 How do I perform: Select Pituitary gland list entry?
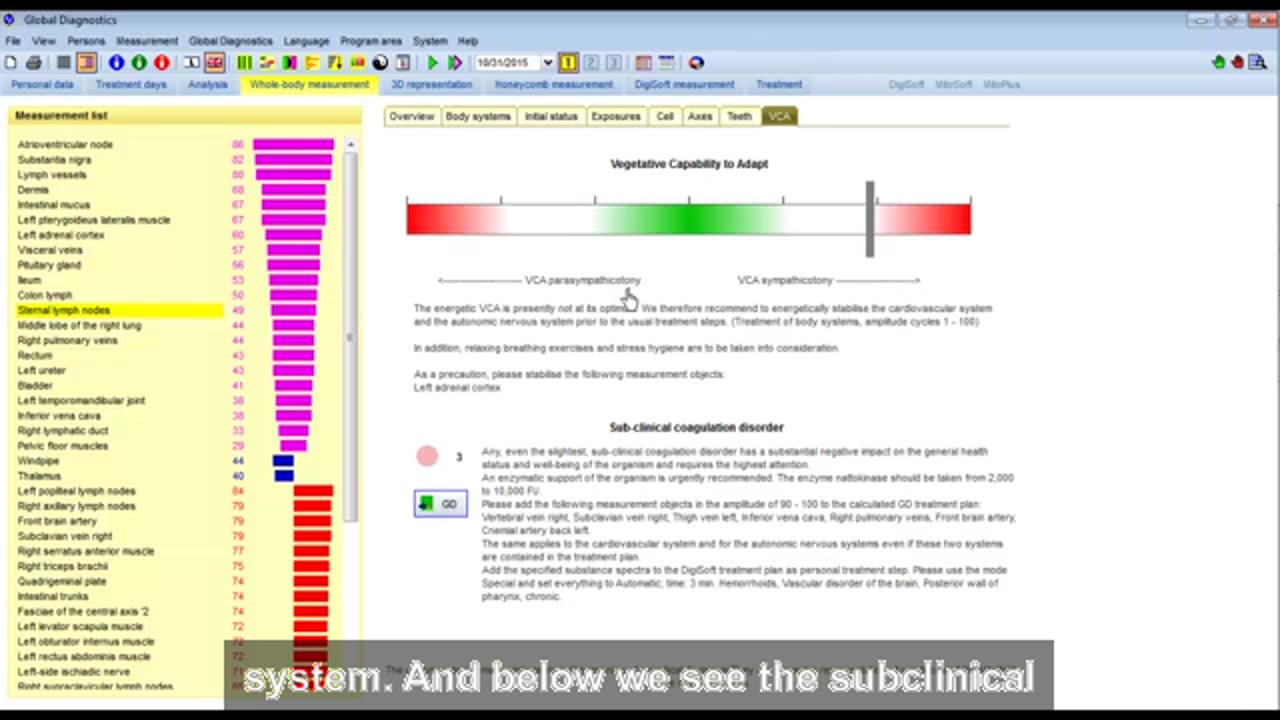pos(49,265)
